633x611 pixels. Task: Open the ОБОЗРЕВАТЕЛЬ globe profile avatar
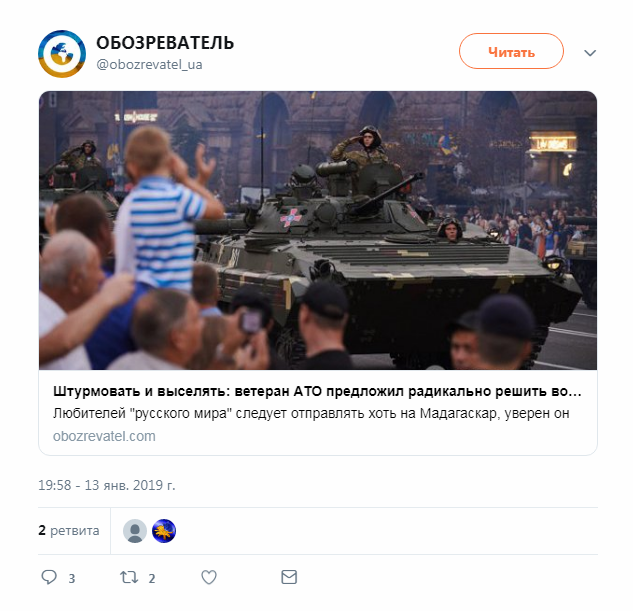pos(62,54)
